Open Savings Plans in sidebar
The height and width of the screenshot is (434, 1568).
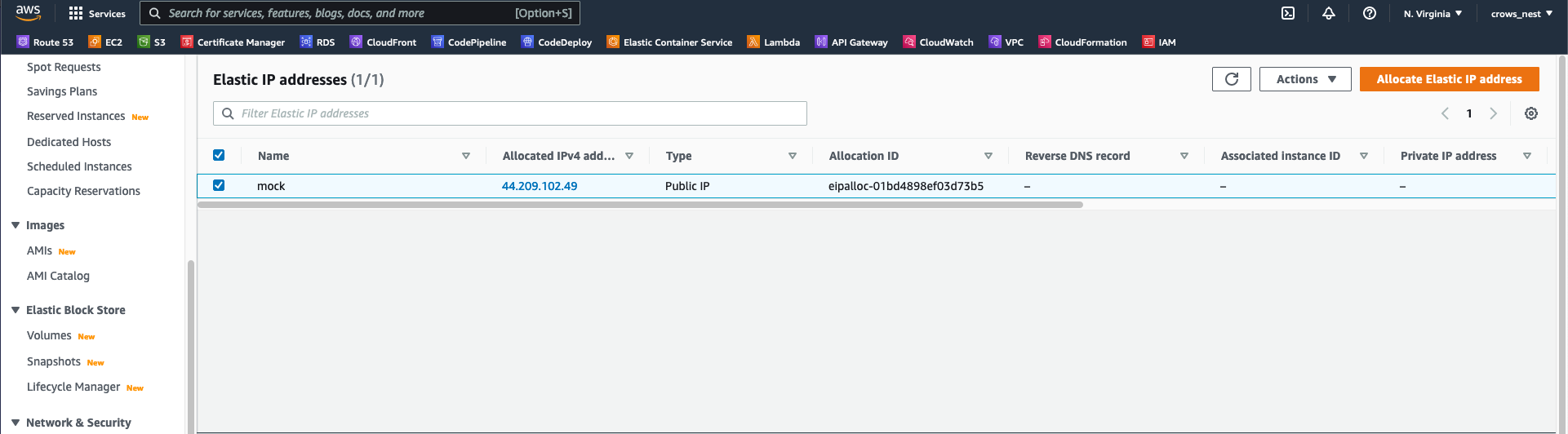tap(62, 91)
